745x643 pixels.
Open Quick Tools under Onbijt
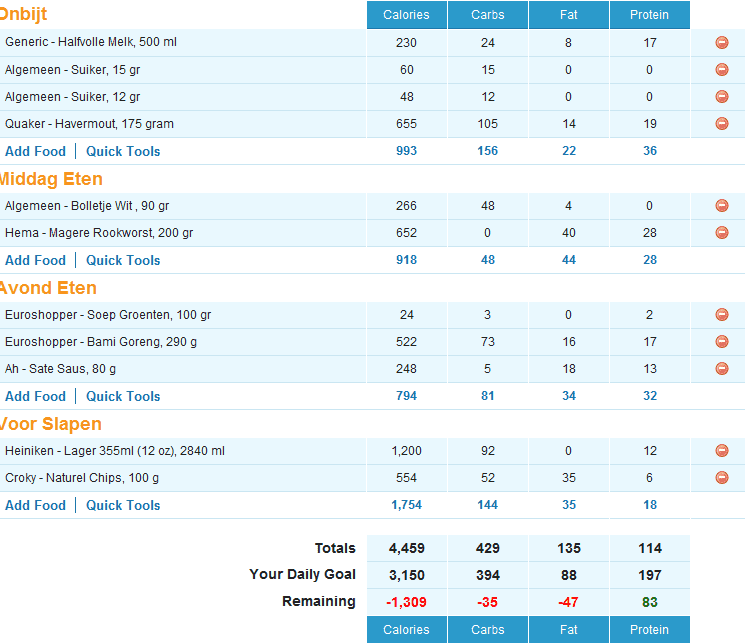pyautogui.click(x=123, y=152)
